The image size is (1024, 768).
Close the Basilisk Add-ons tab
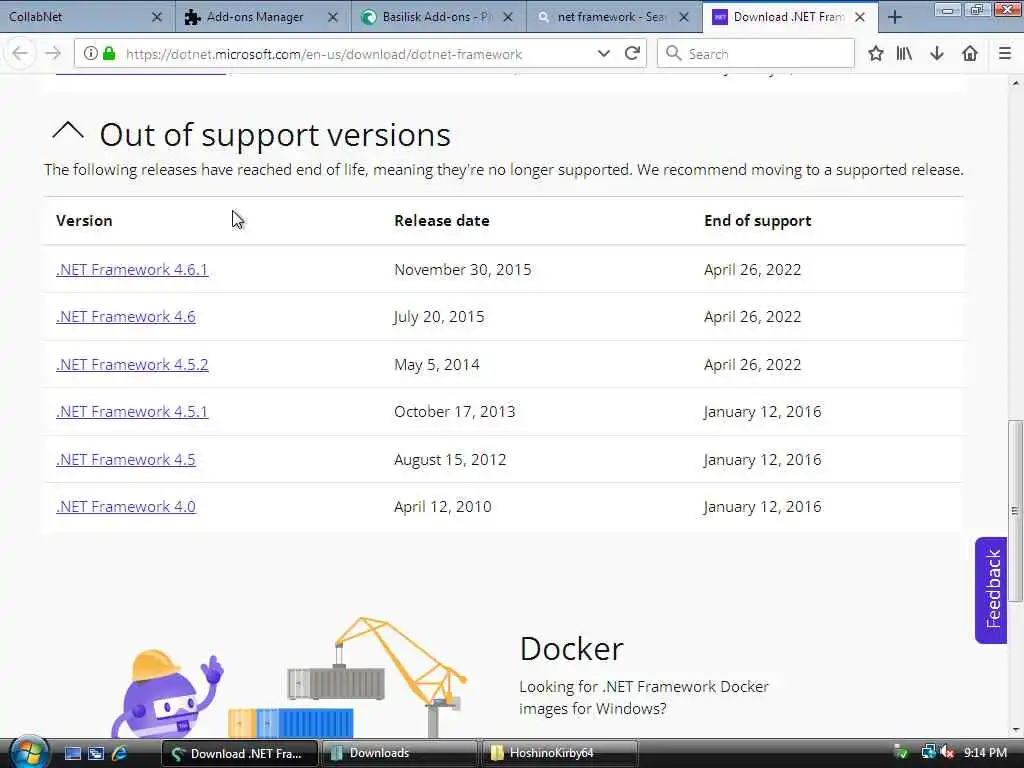pos(508,17)
